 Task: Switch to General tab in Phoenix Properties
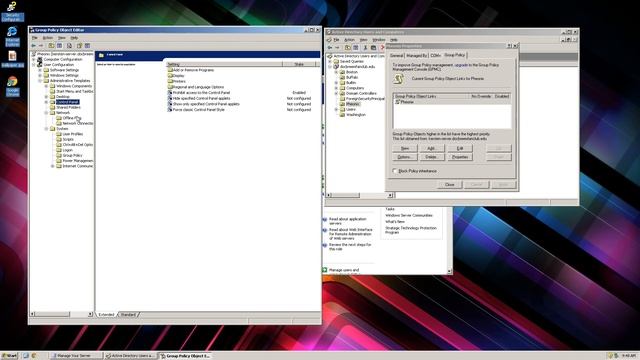point(396,55)
